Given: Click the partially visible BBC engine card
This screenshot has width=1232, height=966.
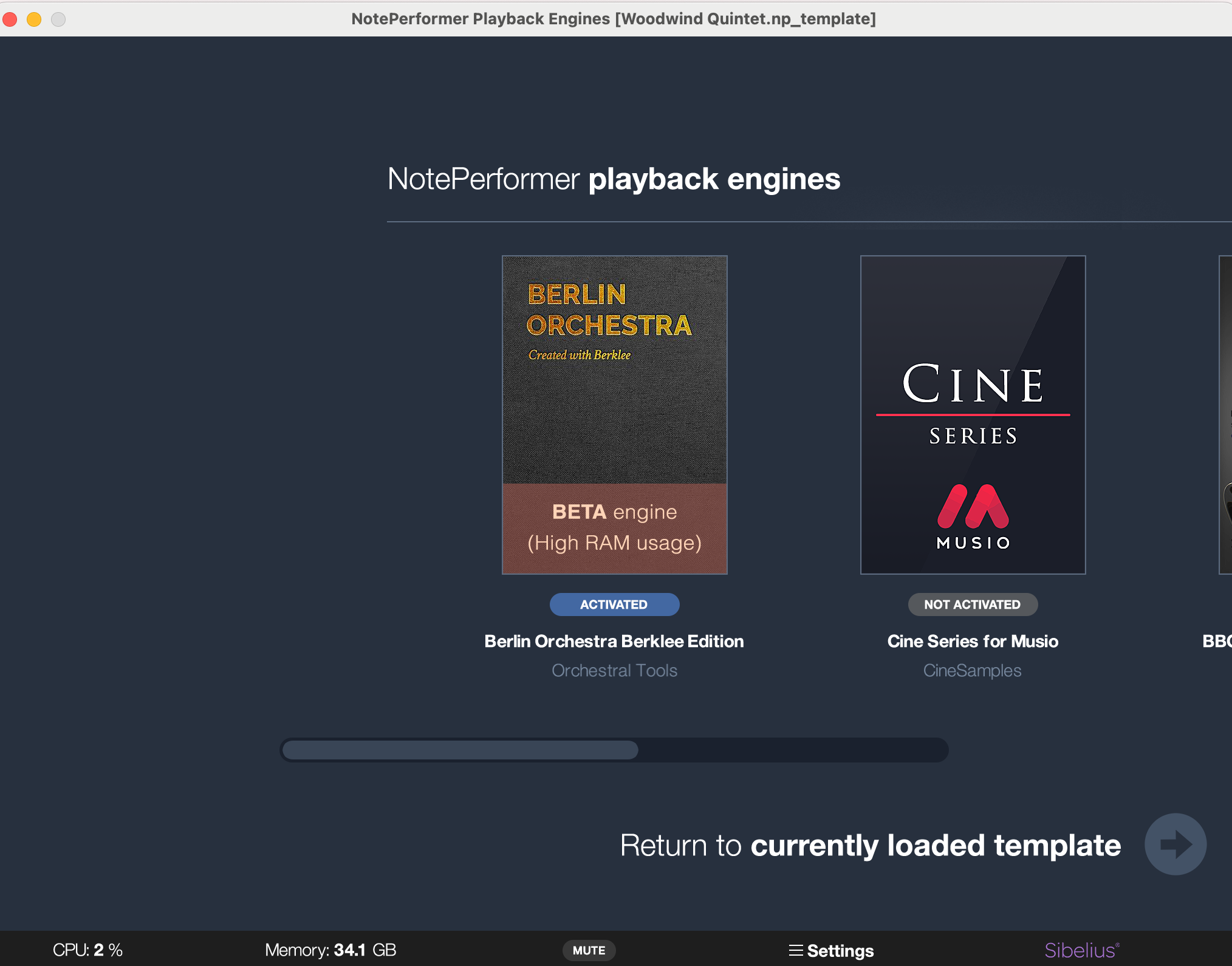Looking at the screenshot, I should click(1224, 413).
